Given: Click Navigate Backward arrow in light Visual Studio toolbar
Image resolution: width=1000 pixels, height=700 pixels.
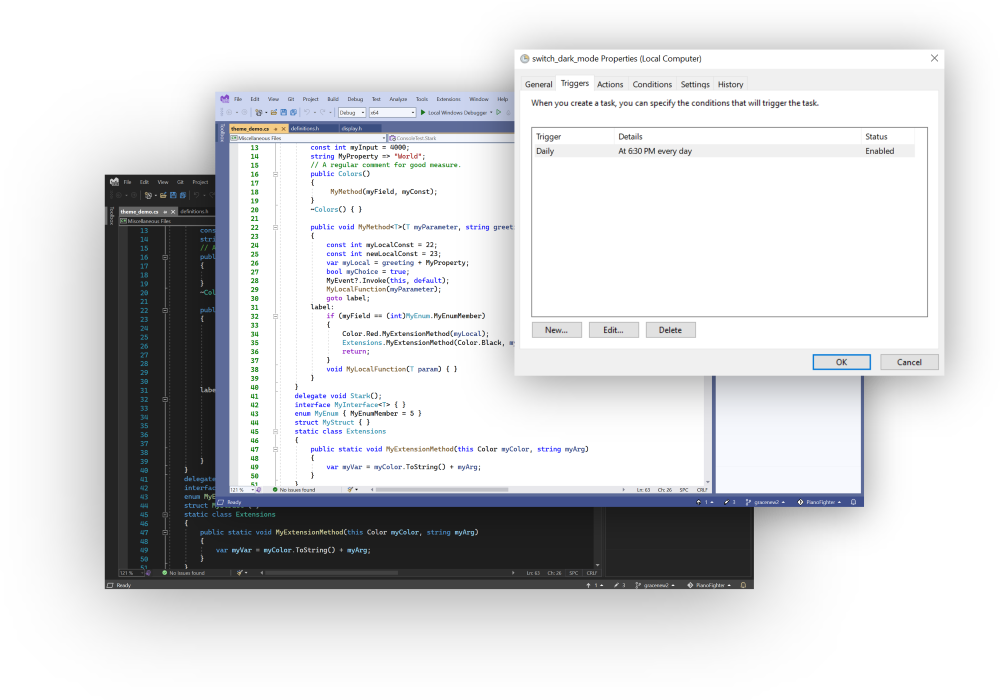Looking at the screenshot, I should 230,112.
